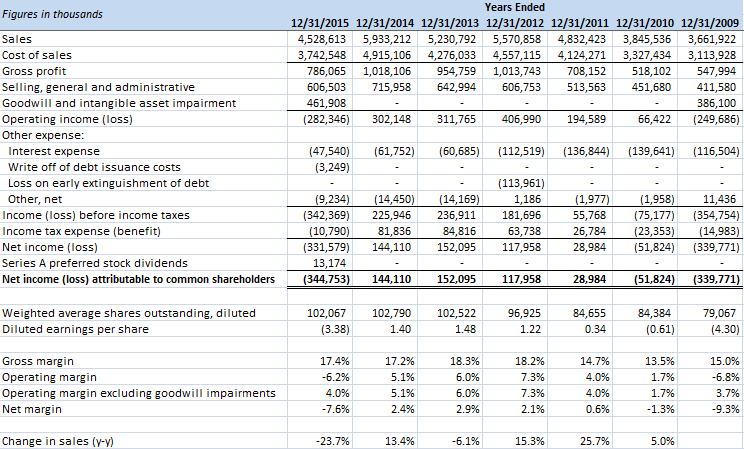
Task: Click 'Operating income (loss)' row label
Action: (x=67, y=119)
